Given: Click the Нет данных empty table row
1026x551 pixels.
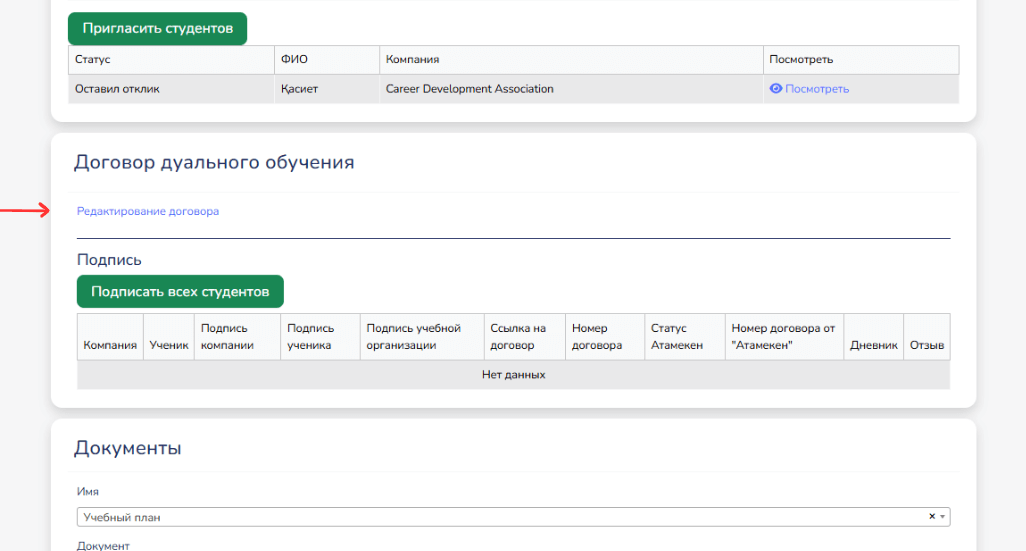Looking at the screenshot, I should (513, 375).
